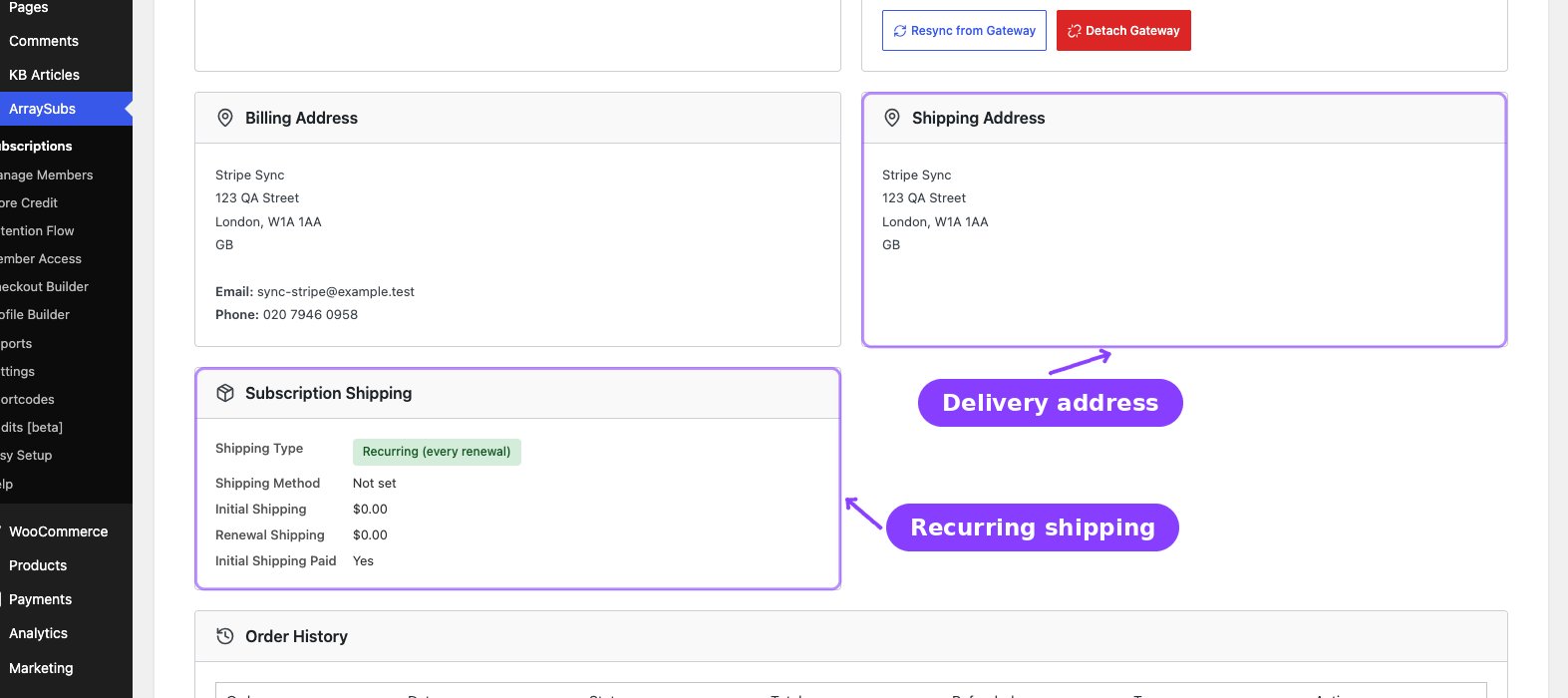Screen dimensions: 1568x698
Task: Click the Recurring (every renewal) badge
Action: [437, 452]
